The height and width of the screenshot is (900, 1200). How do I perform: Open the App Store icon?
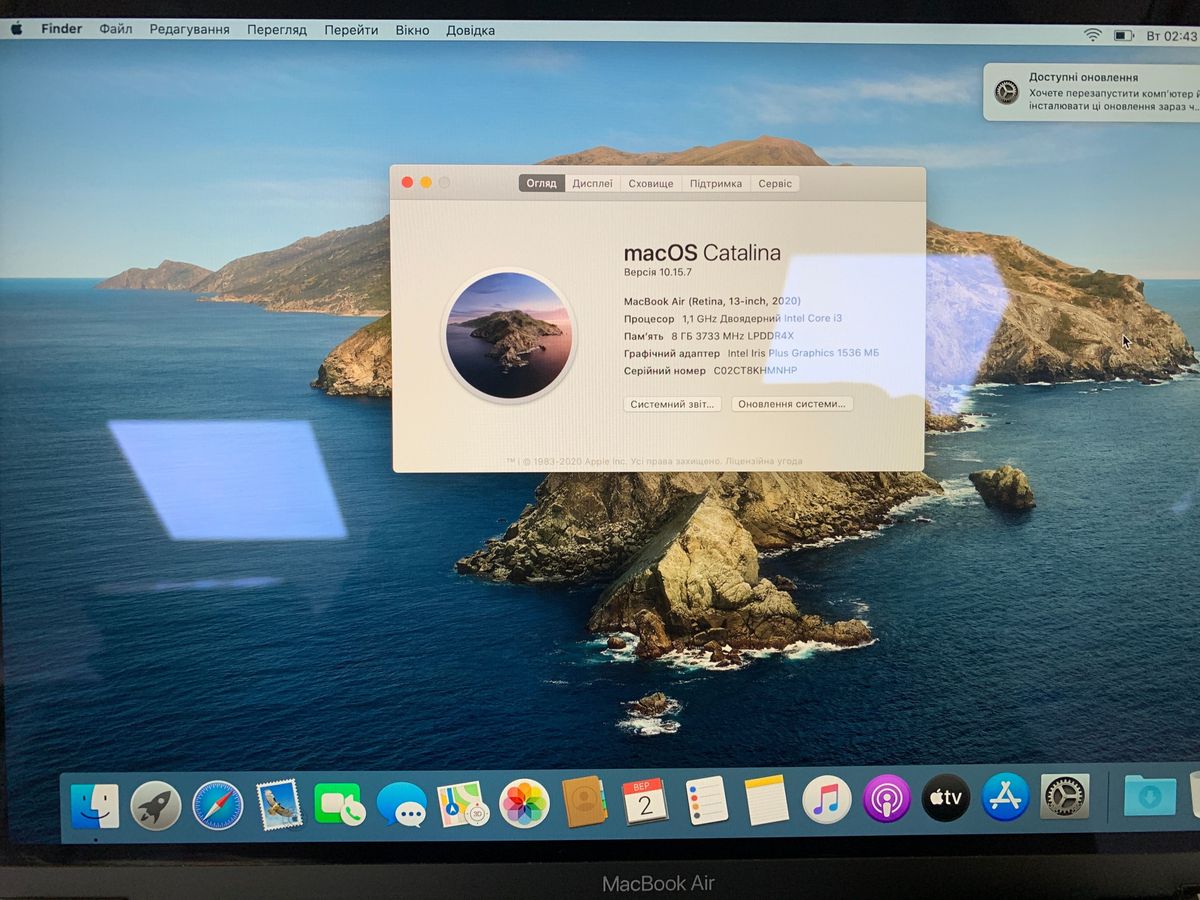coord(1005,797)
